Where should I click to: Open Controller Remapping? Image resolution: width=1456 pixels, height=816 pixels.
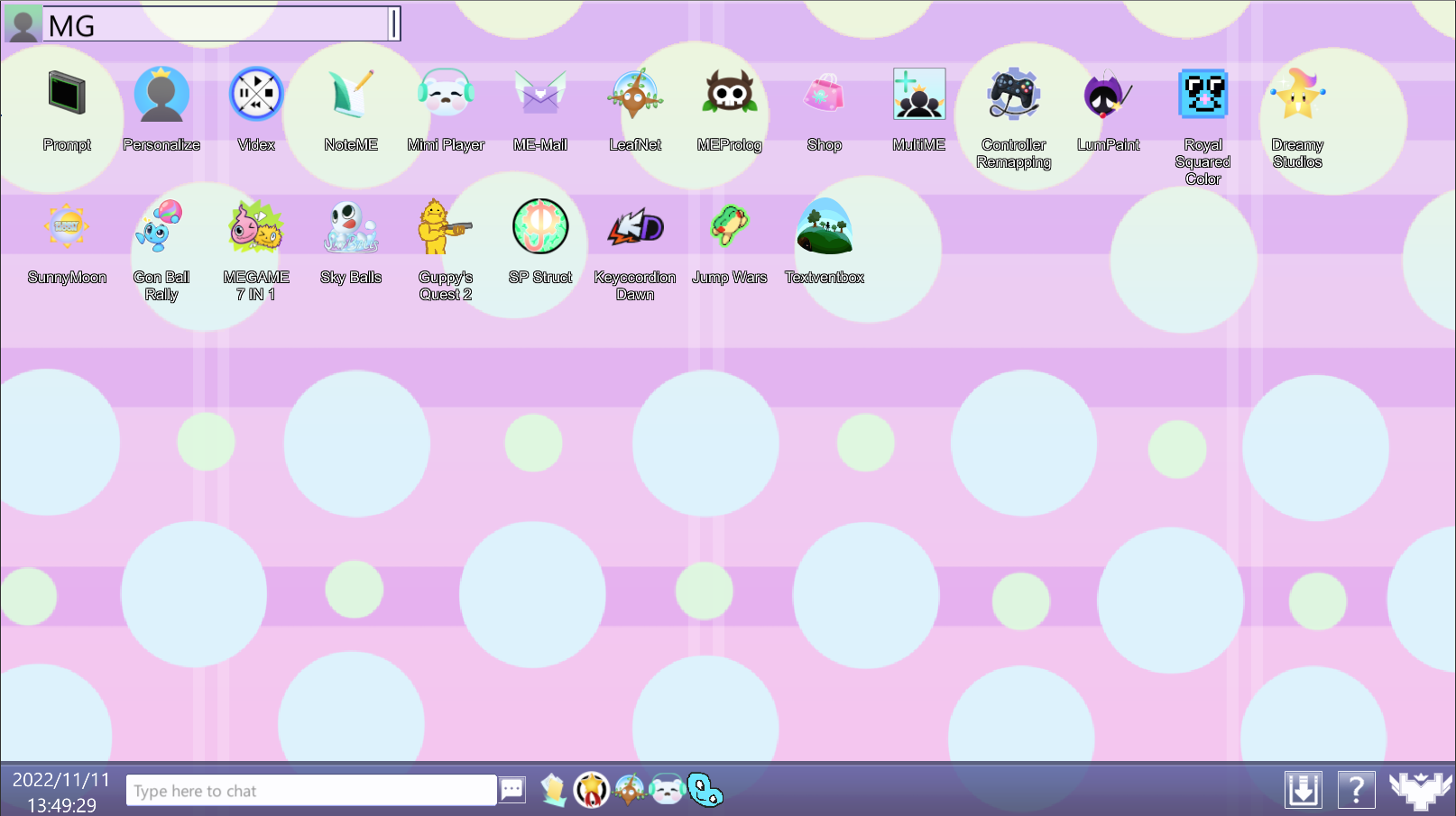click(1014, 94)
